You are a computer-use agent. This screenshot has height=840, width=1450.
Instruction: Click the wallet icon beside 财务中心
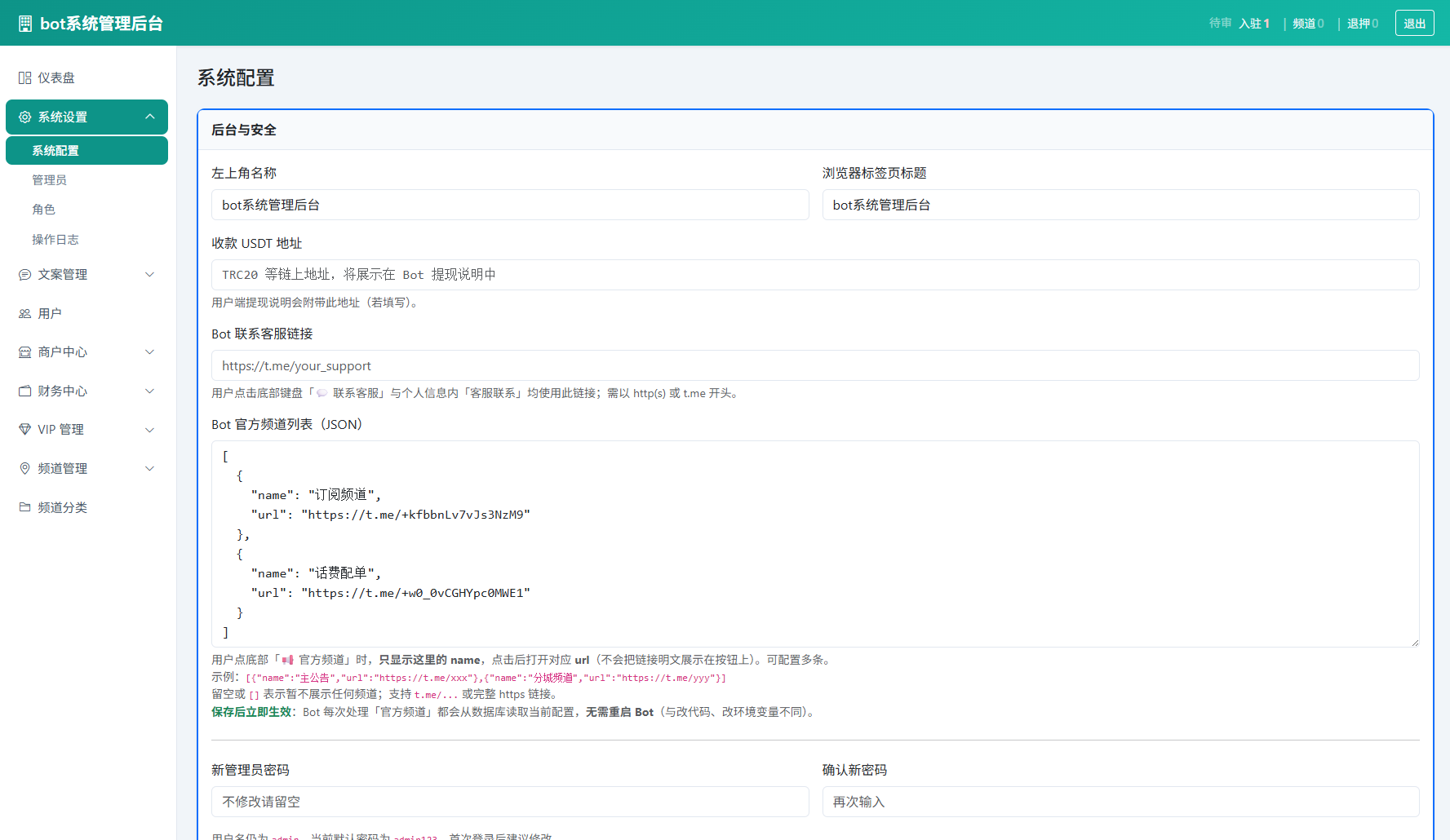pyautogui.click(x=25, y=391)
